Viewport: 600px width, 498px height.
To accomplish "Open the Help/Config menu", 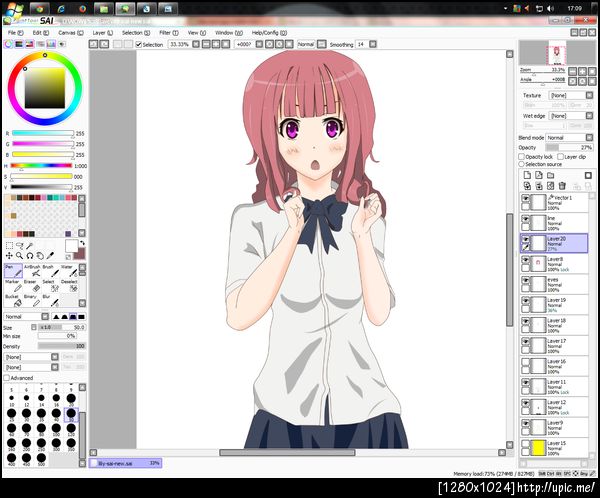I will coord(269,33).
